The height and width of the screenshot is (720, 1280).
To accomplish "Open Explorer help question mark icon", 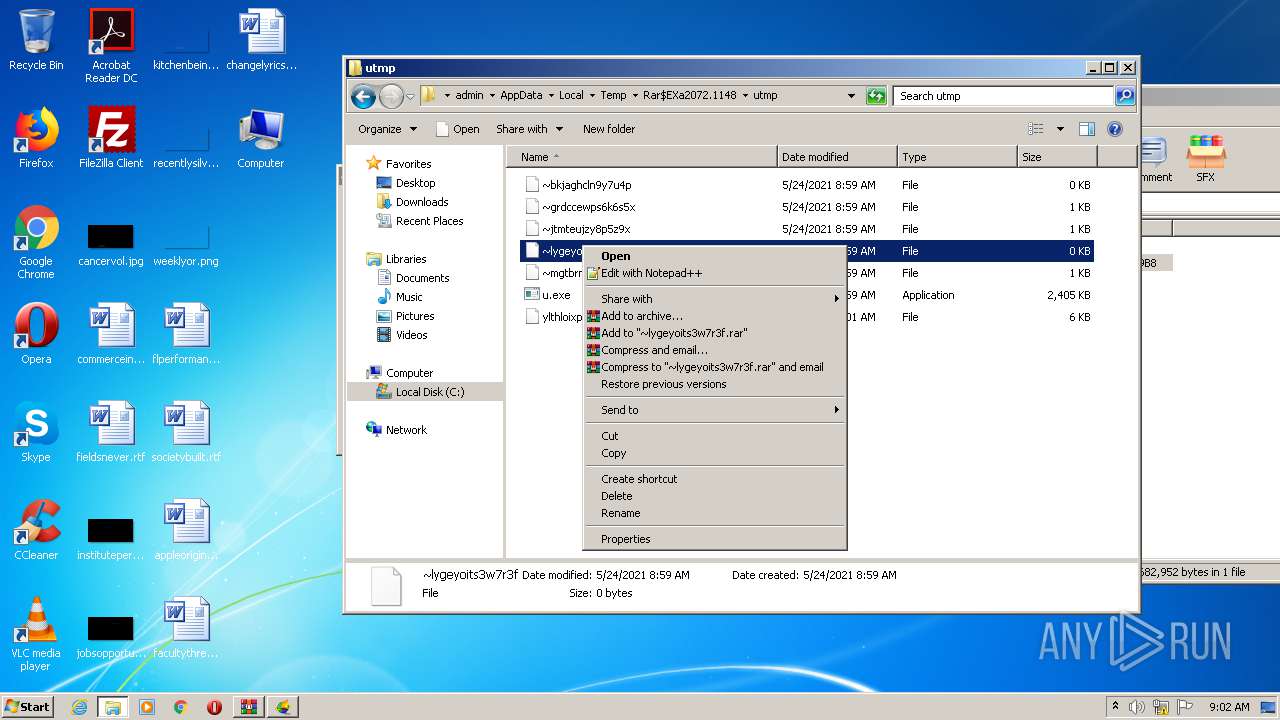I will coord(1115,129).
